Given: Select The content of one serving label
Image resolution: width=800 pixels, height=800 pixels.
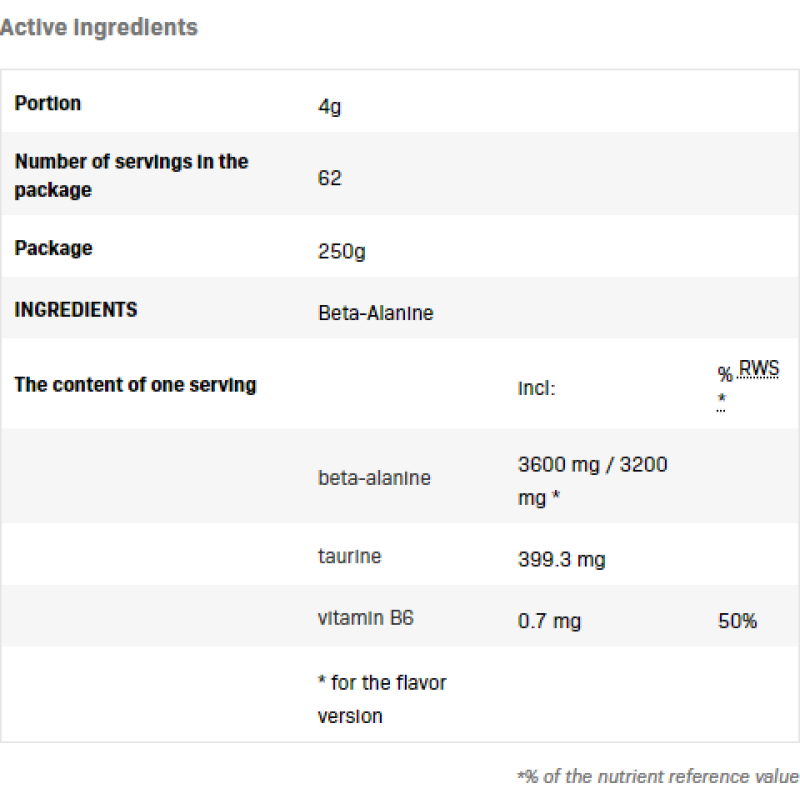Looking at the screenshot, I should coord(135,385).
